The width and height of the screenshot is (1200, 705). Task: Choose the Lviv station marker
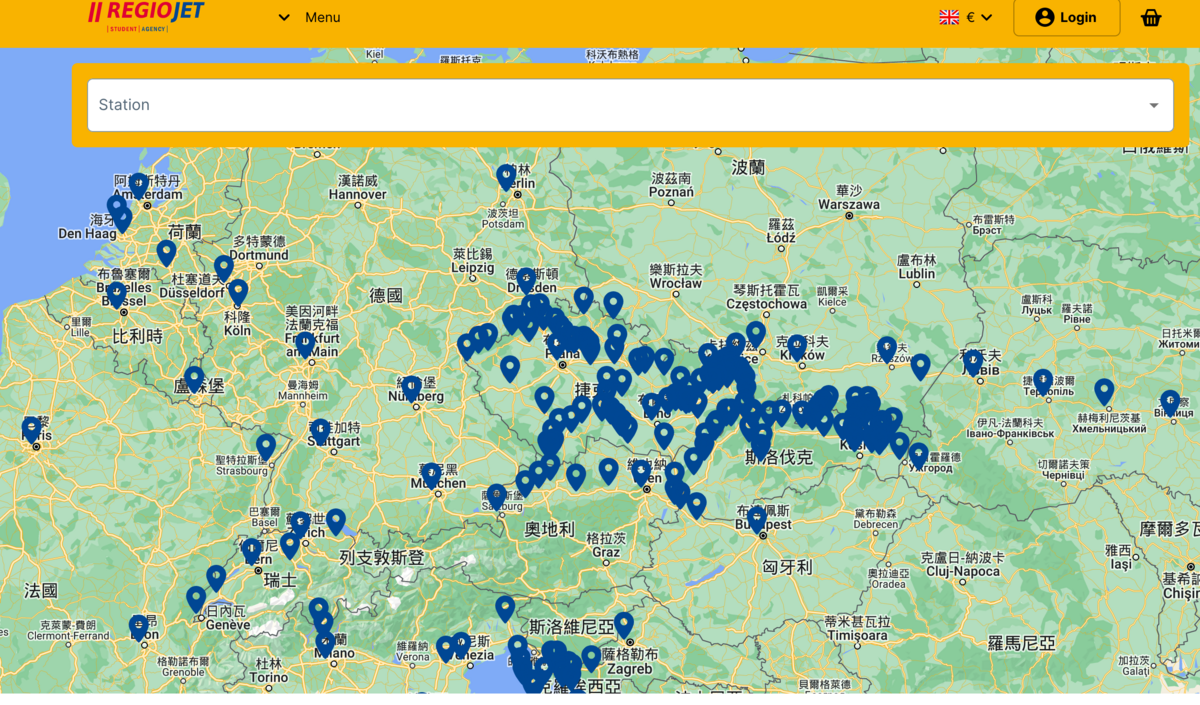[973, 362]
